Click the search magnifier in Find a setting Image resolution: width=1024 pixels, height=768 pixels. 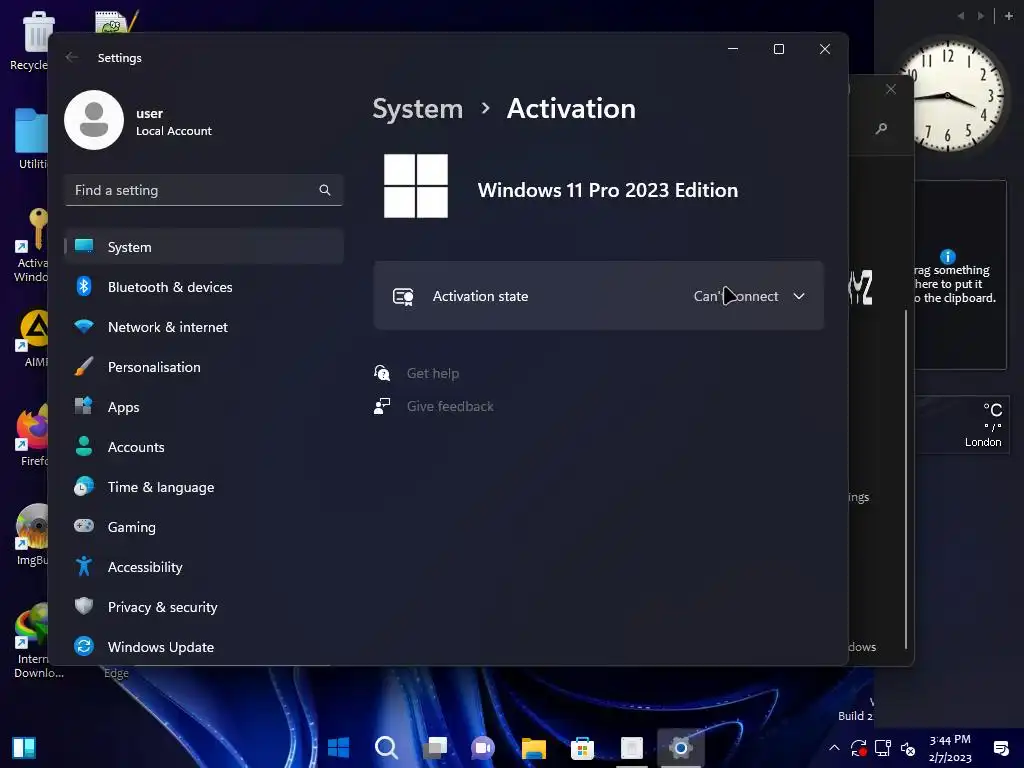click(x=325, y=190)
